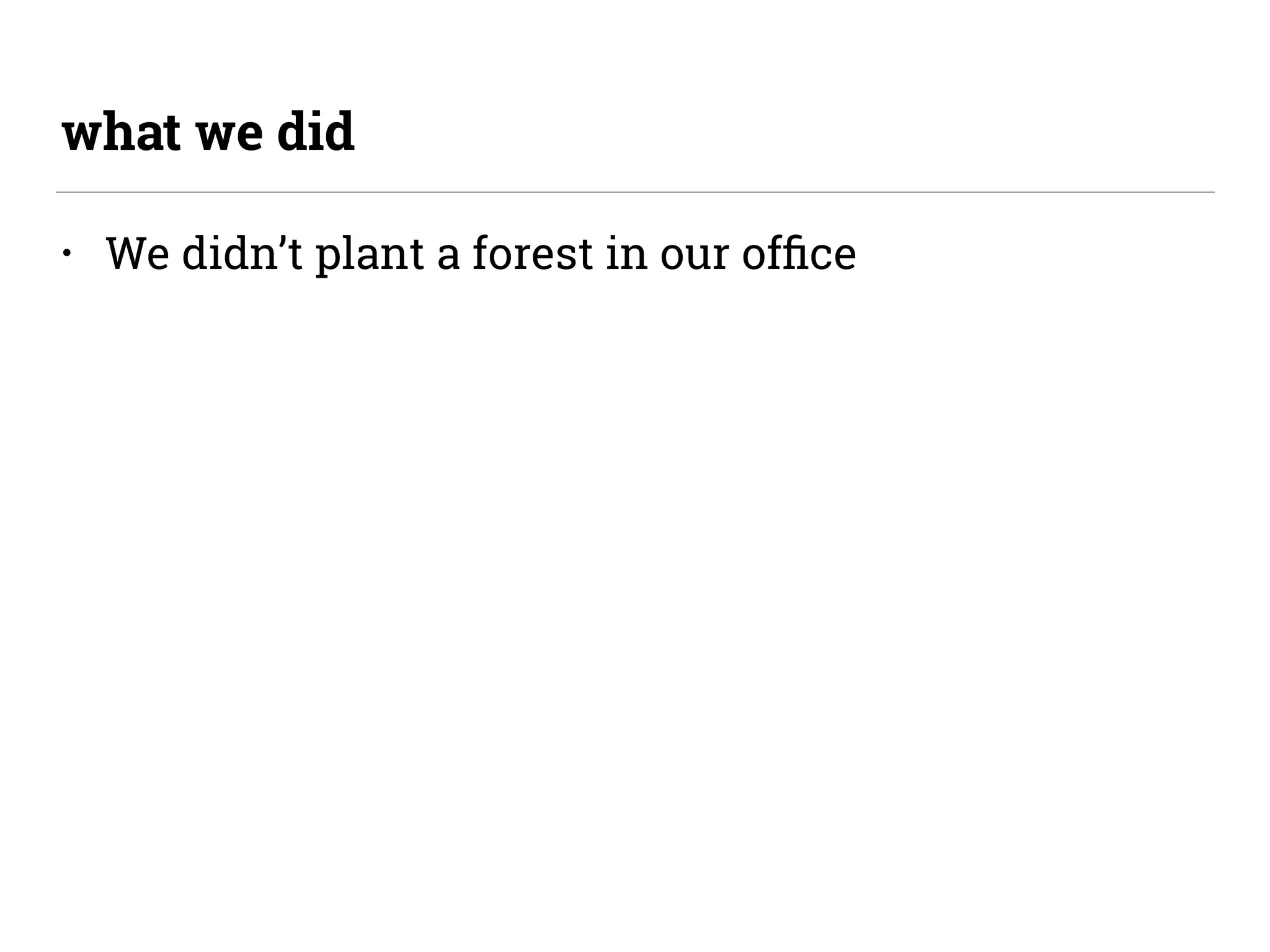Click the word 'in' in the bullet

click(x=626, y=253)
